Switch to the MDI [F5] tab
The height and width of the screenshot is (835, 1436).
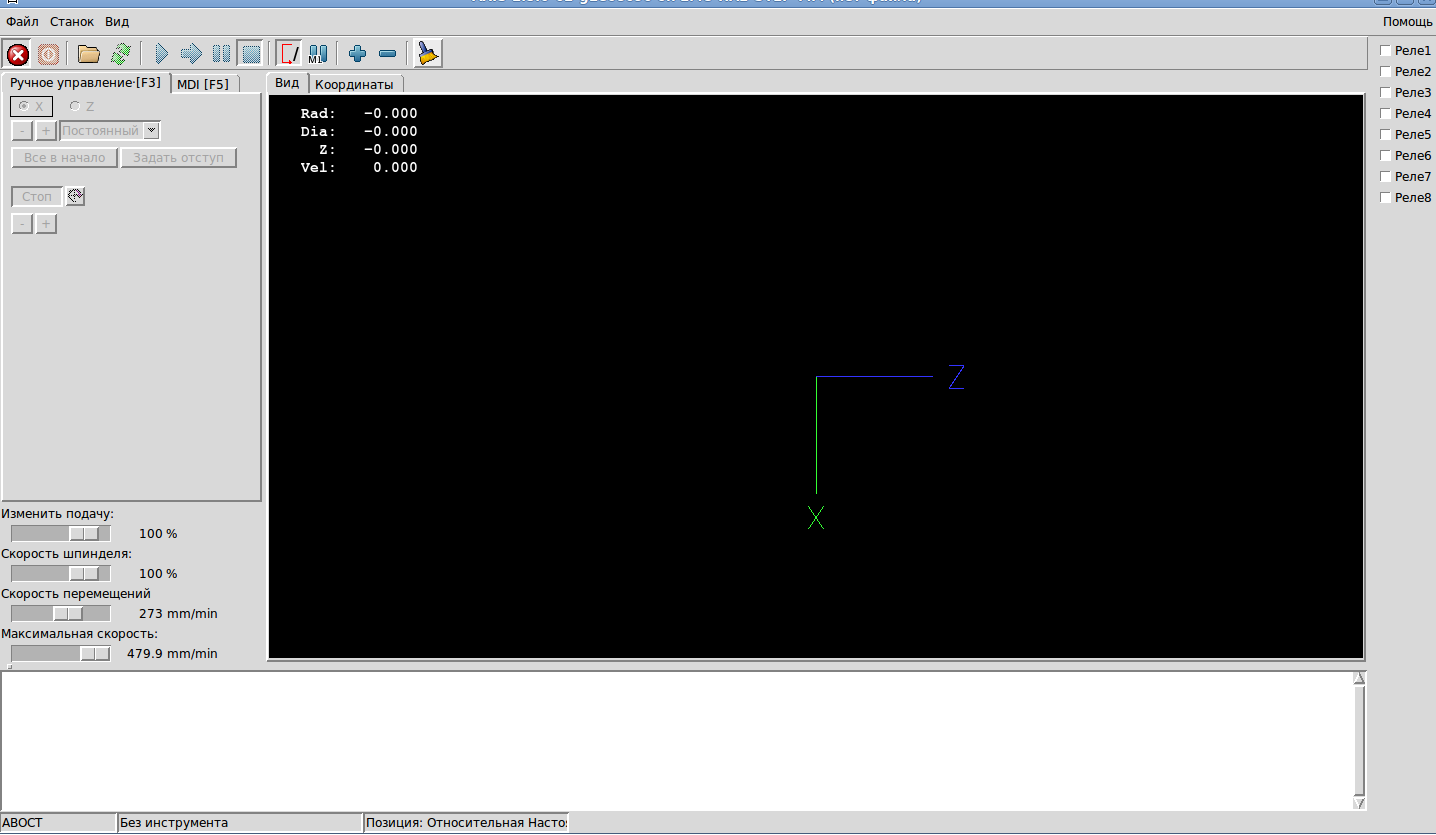click(203, 84)
